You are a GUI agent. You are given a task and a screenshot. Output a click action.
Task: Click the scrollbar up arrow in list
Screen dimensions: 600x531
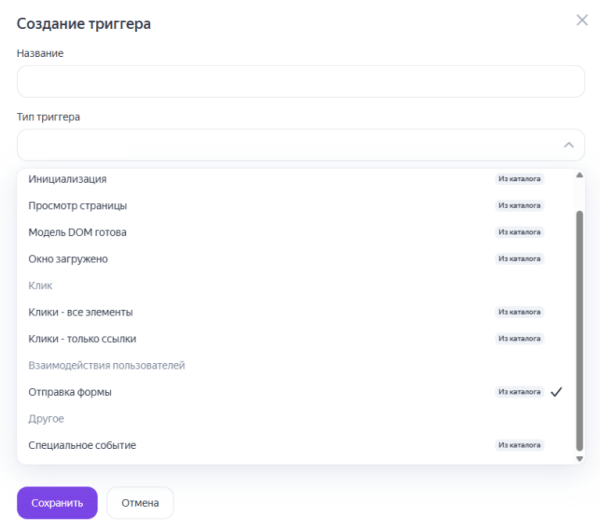[579, 176]
